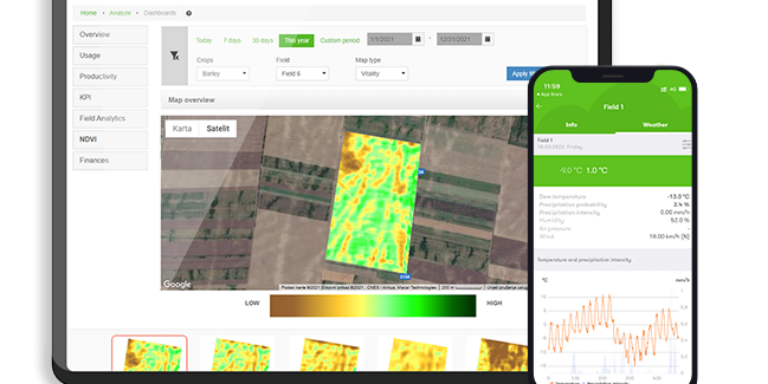Select the first highlighted NDVI thumbnail
This screenshot has height=384, width=768.
tap(149, 353)
